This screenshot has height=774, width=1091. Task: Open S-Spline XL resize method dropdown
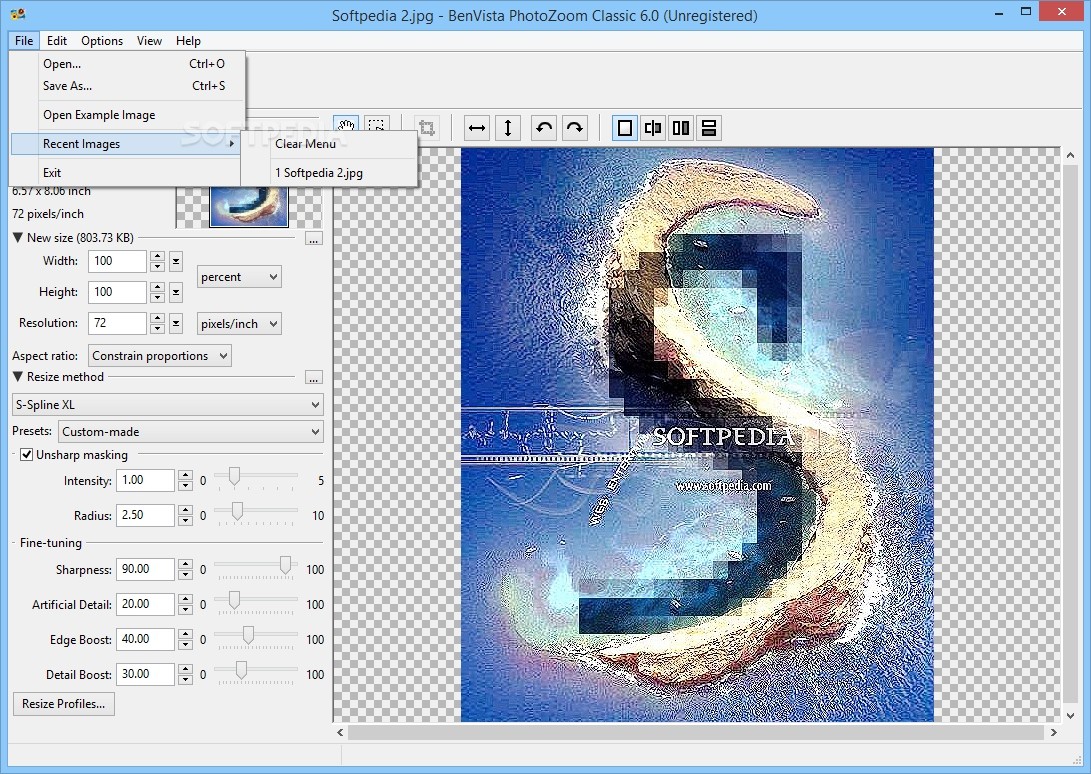[168, 404]
